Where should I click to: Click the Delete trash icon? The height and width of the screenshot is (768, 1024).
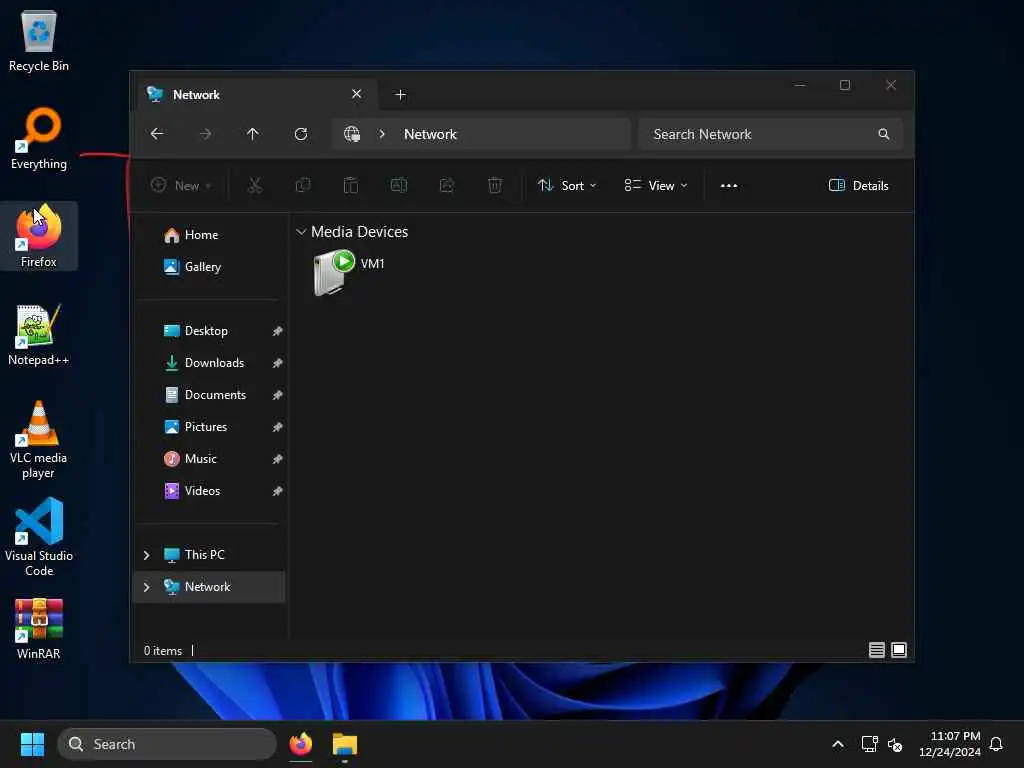[x=495, y=185]
